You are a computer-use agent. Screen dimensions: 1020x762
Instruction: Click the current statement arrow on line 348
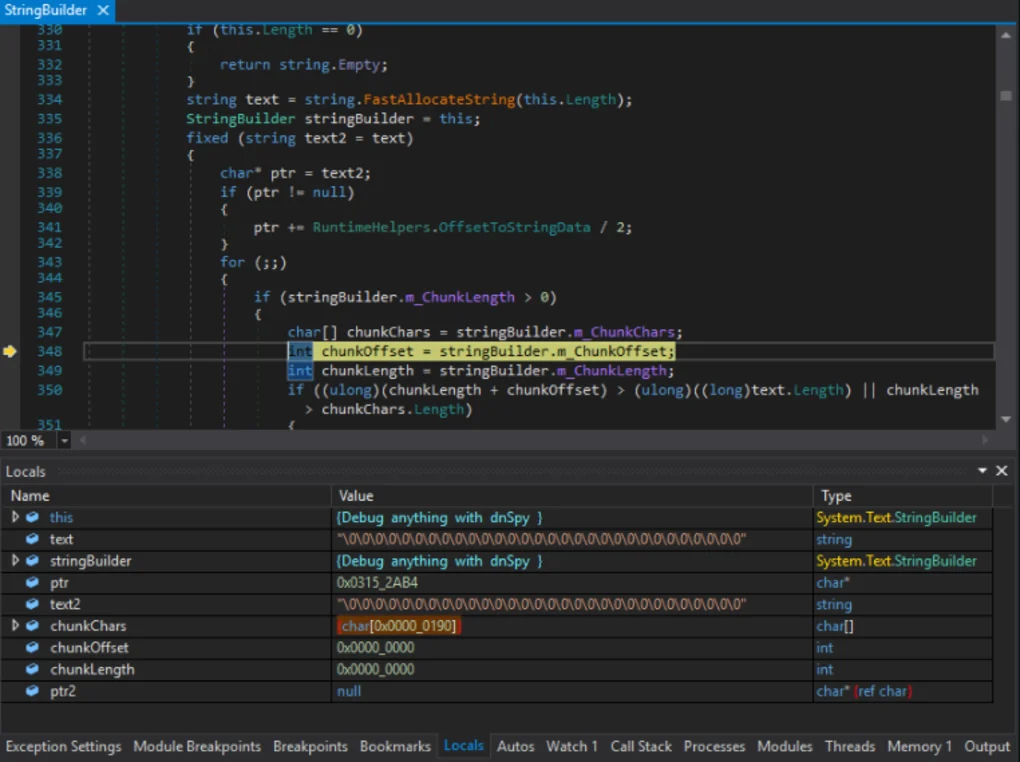click(x=10, y=351)
